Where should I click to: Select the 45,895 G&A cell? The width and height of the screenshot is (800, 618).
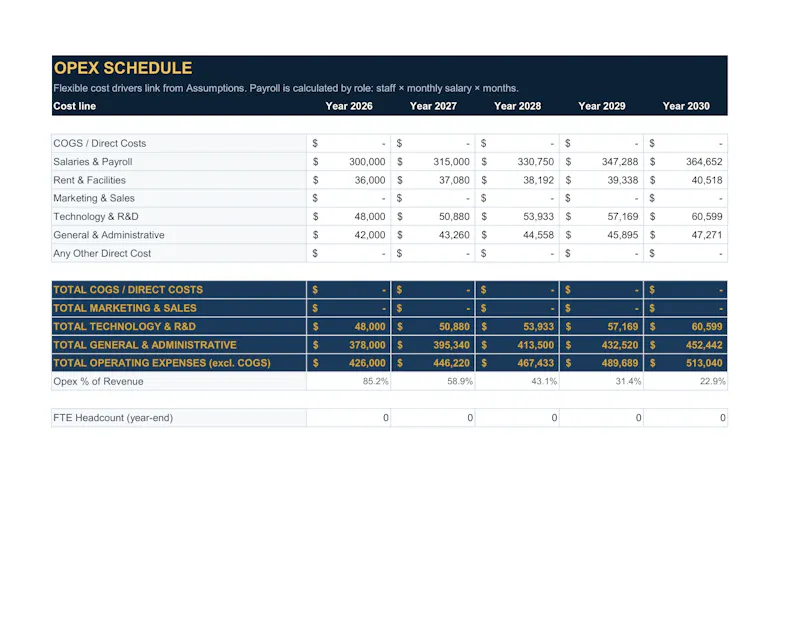(x=601, y=235)
